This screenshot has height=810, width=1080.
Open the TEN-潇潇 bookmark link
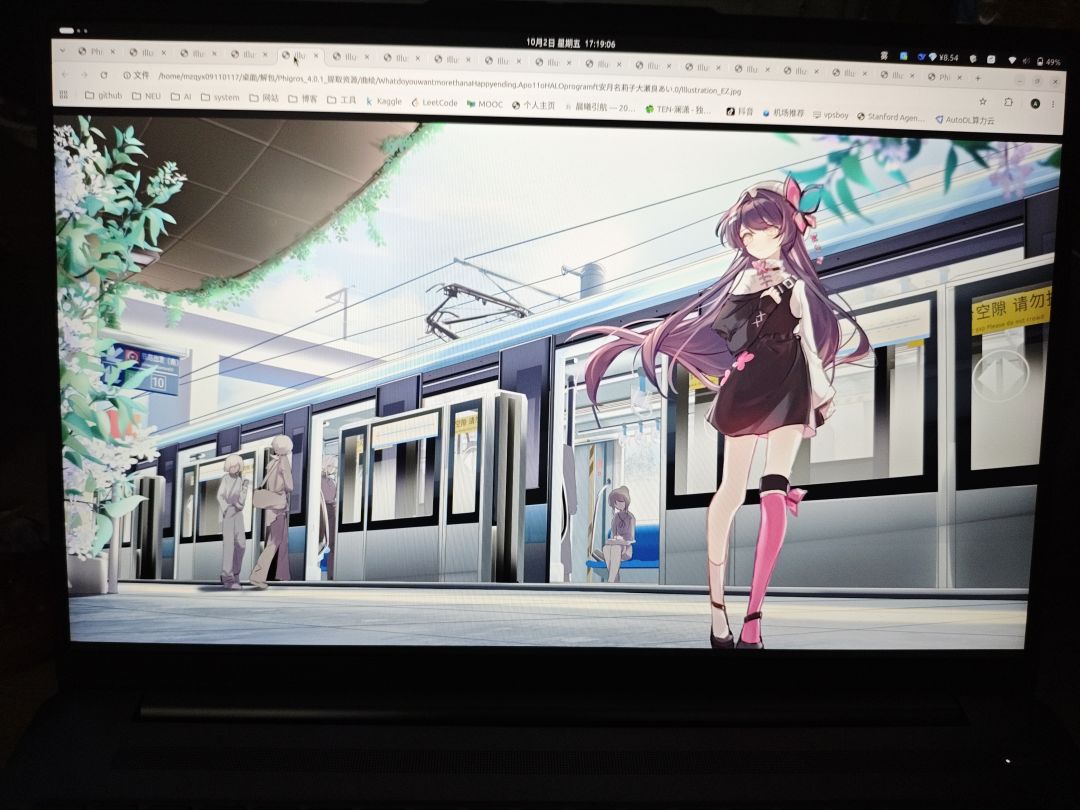(x=678, y=110)
